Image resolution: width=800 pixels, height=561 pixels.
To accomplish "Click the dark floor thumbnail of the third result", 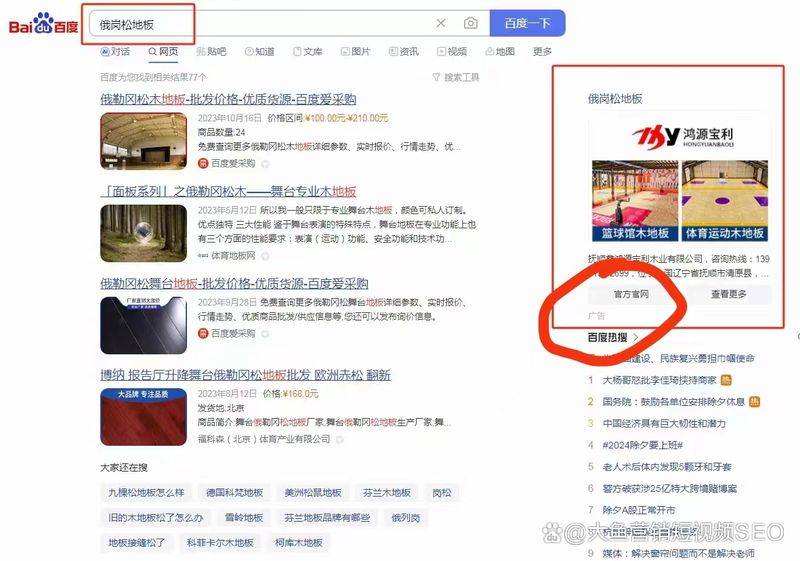I will coord(143,325).
